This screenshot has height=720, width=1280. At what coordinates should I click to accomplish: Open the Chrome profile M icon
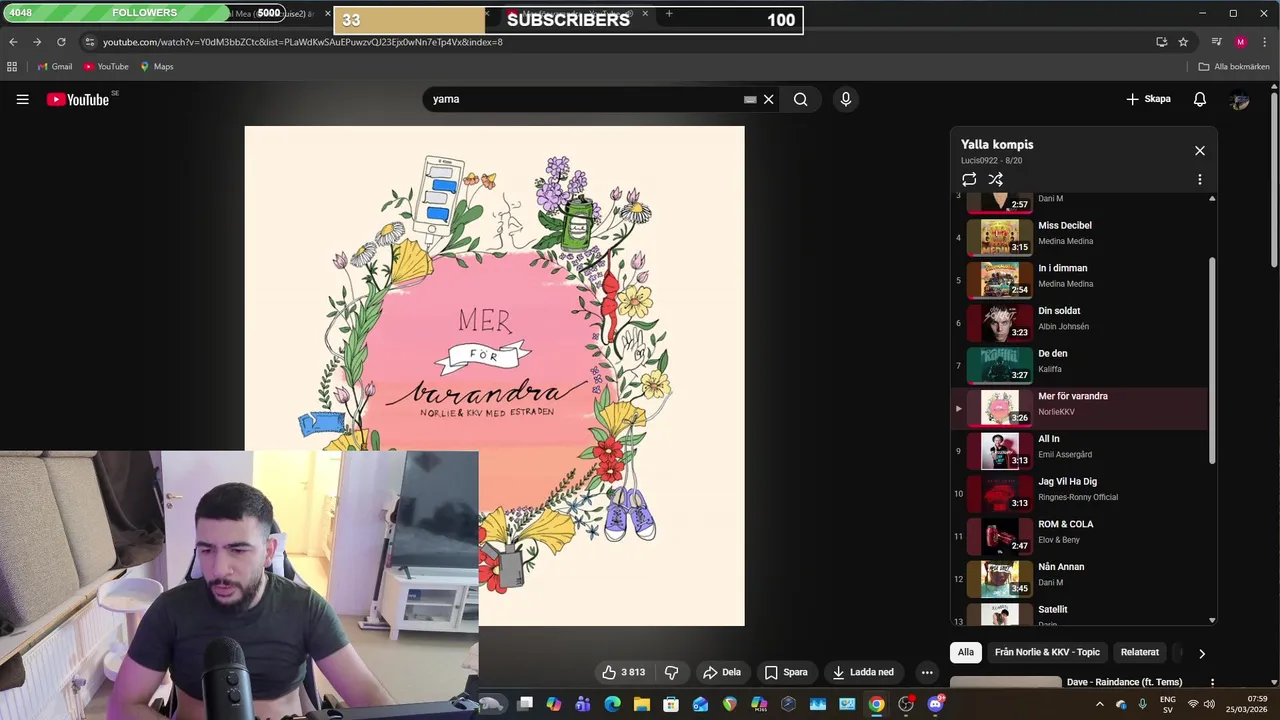click(x=1241, y=42)
